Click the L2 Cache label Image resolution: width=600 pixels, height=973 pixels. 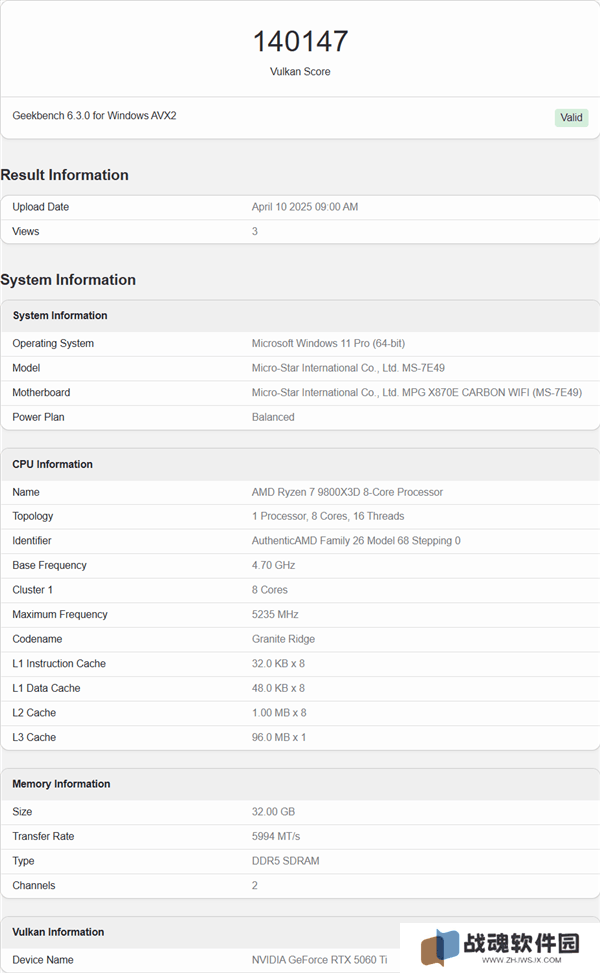pyautogui.click(x=34, y=713)
